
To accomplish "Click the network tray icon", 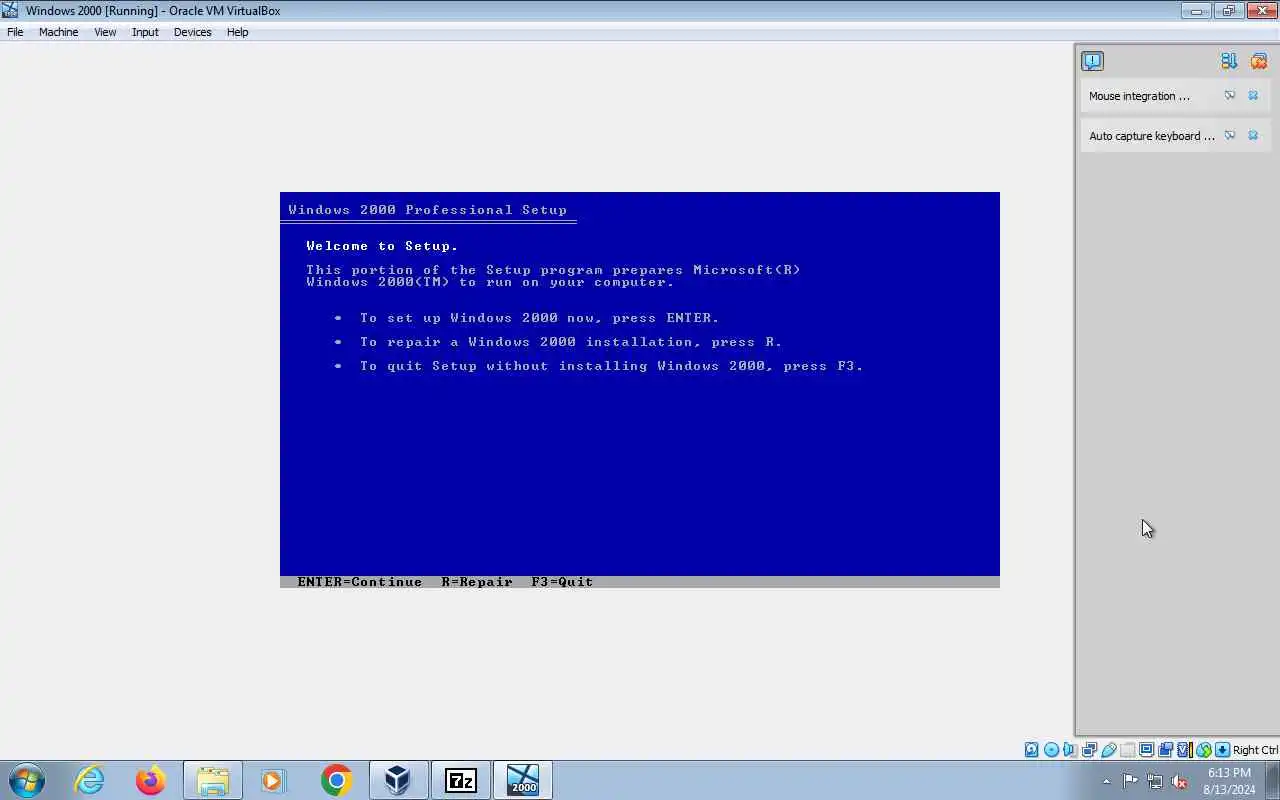I will [x=1155, y=782].
